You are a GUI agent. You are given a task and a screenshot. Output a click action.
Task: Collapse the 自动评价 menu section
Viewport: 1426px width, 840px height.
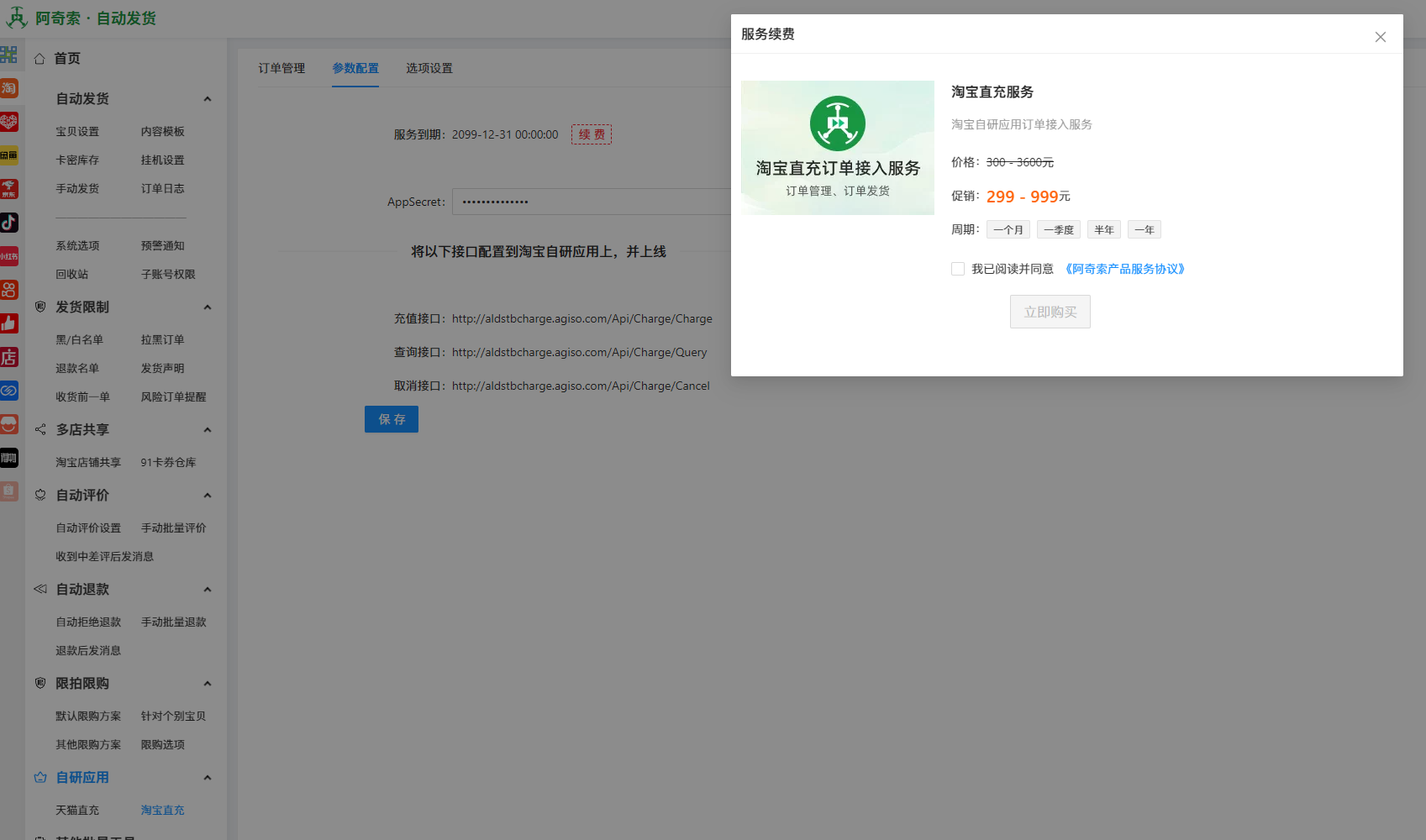(208, 496)
